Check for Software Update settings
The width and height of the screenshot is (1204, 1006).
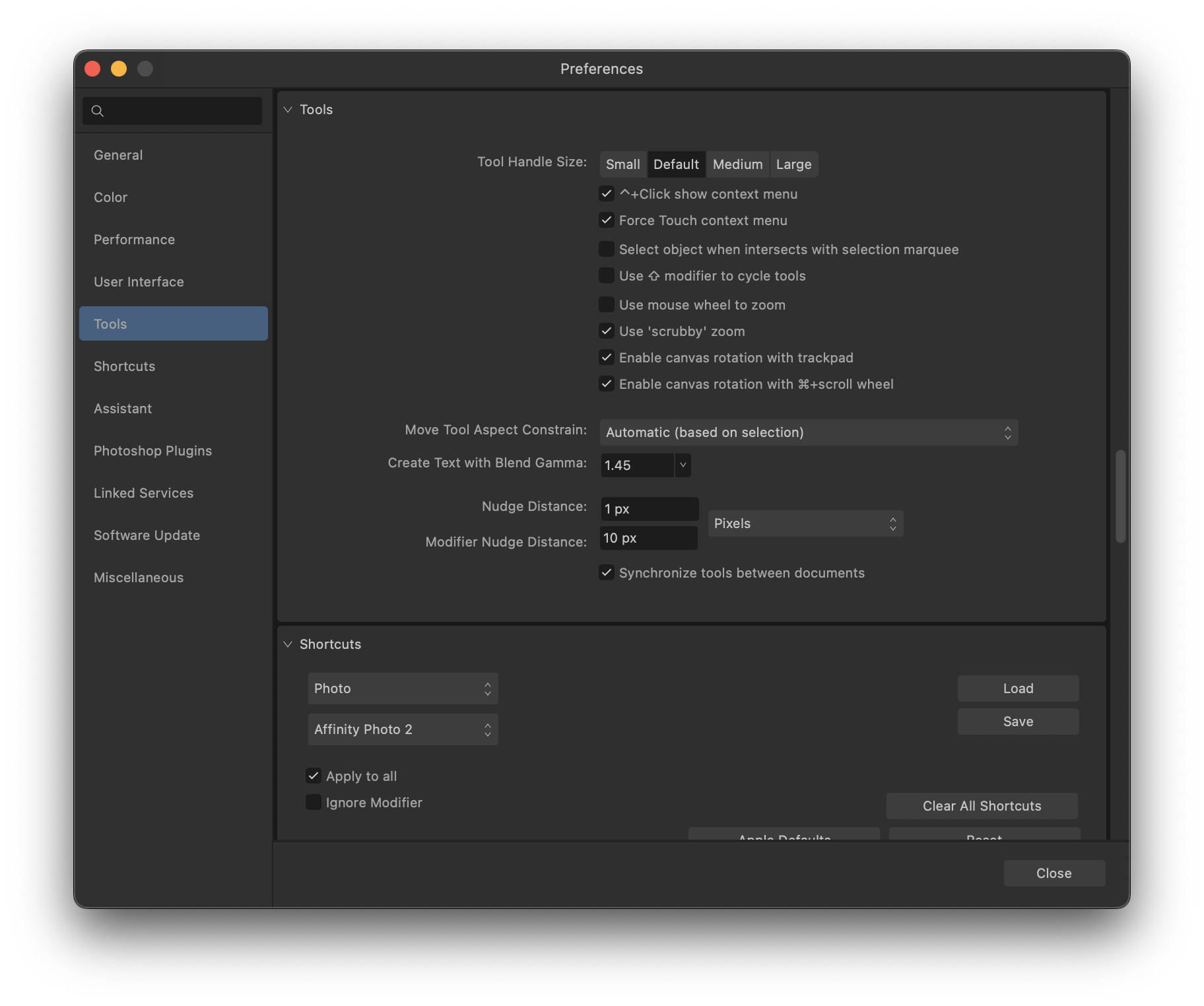[147, 535]
